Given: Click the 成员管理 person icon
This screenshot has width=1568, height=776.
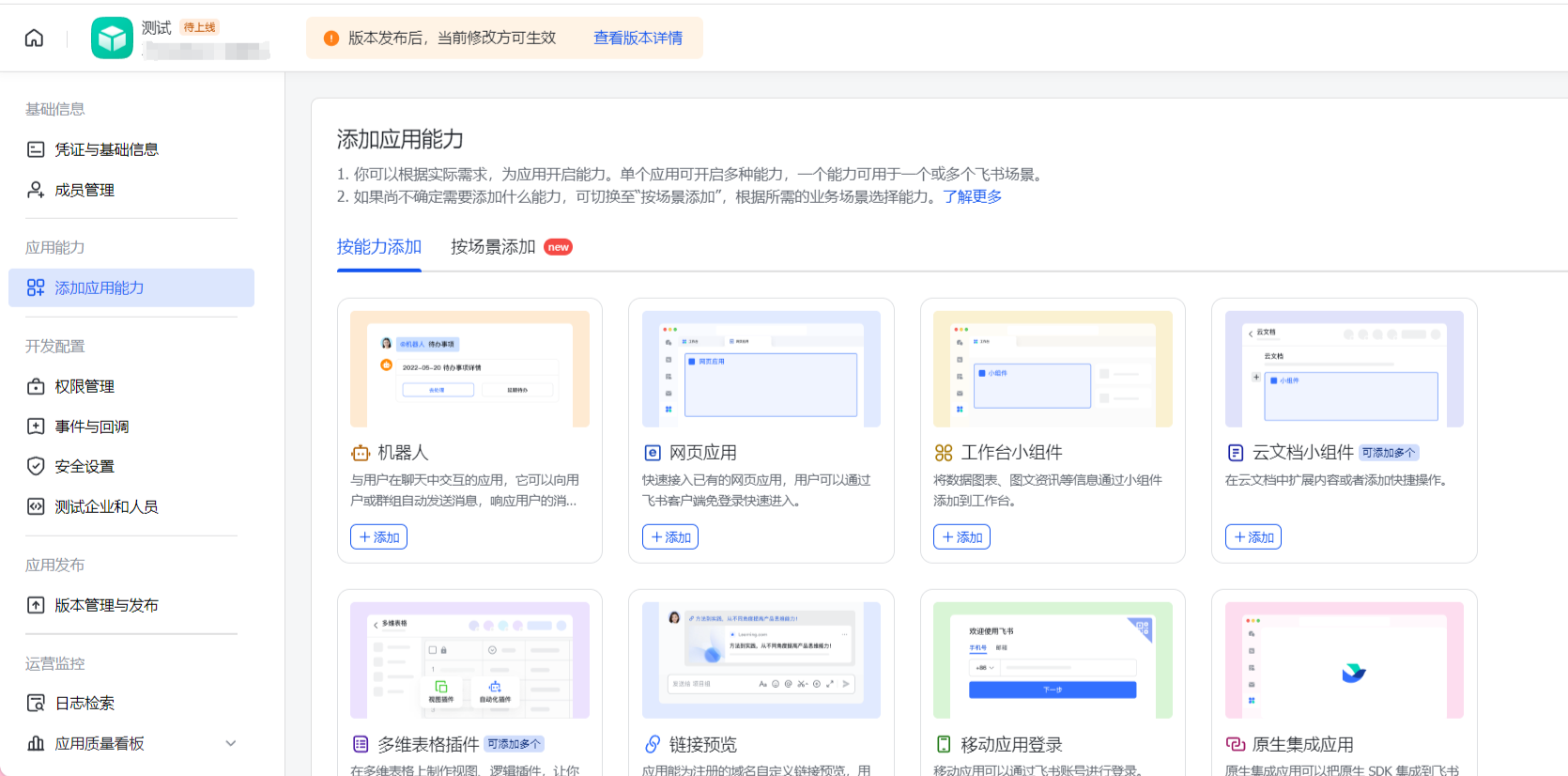Looking at the screenshot, I should [36, 190].
